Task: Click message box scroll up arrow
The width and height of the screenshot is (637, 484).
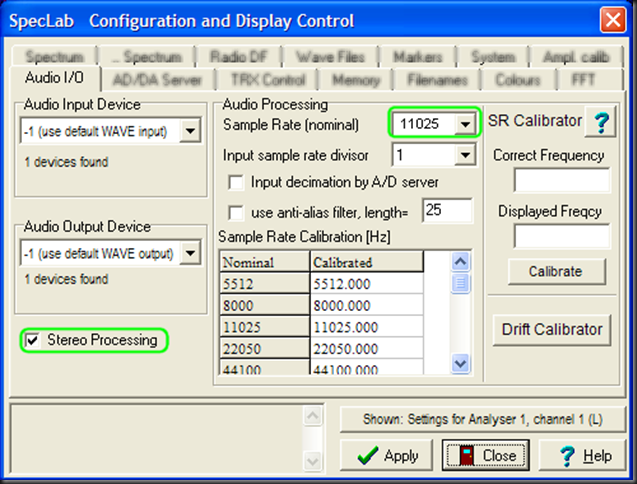Action: tap(313, 416)
